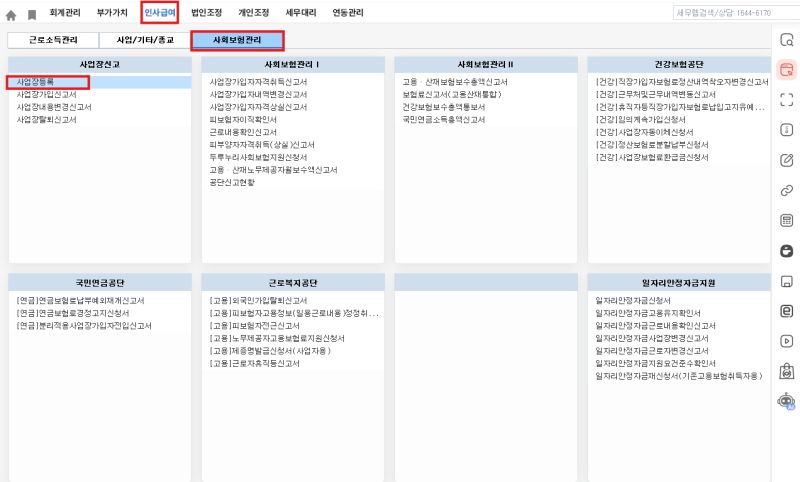The image size is (800, 482).
Task: Open 사업장가입자자격상실신고서
Action: [258, 107]
